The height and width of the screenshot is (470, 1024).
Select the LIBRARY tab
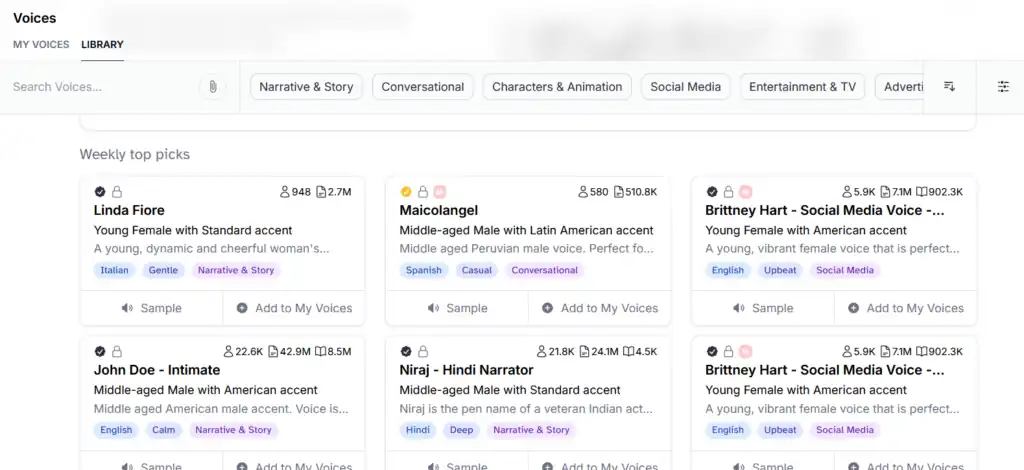(103, 44)
